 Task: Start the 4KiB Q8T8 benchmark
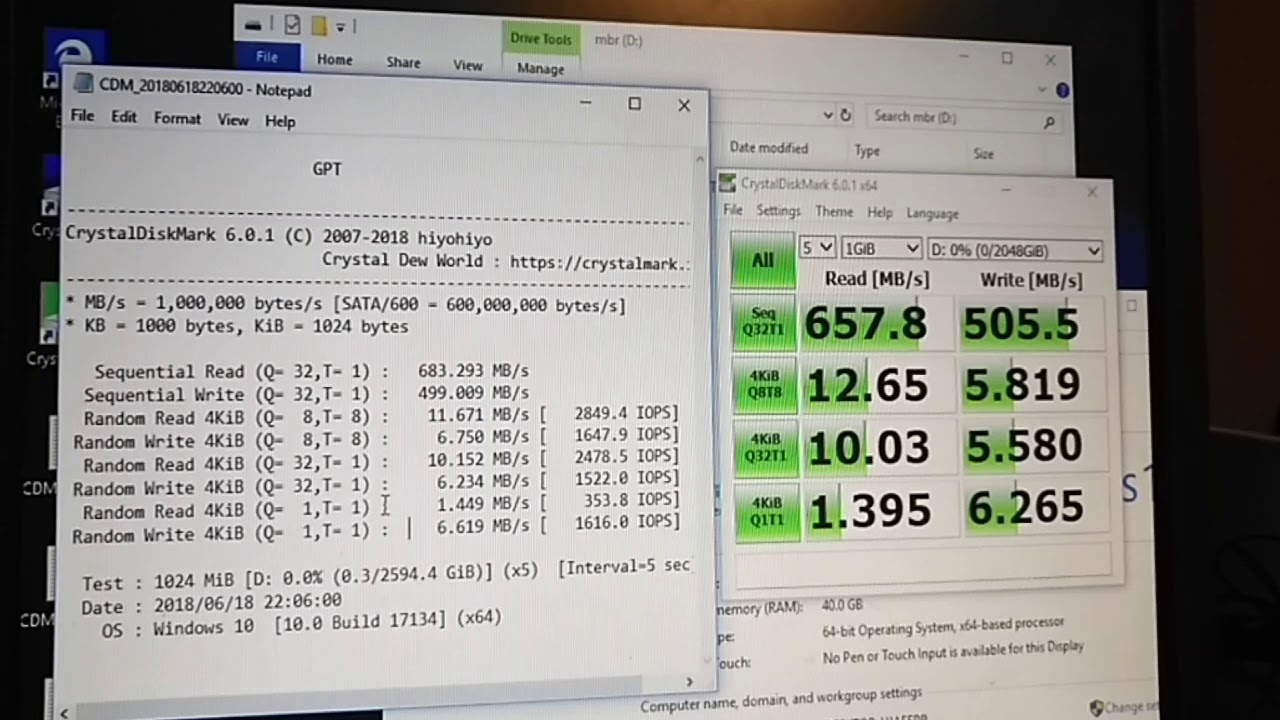[x=765, y=385]
